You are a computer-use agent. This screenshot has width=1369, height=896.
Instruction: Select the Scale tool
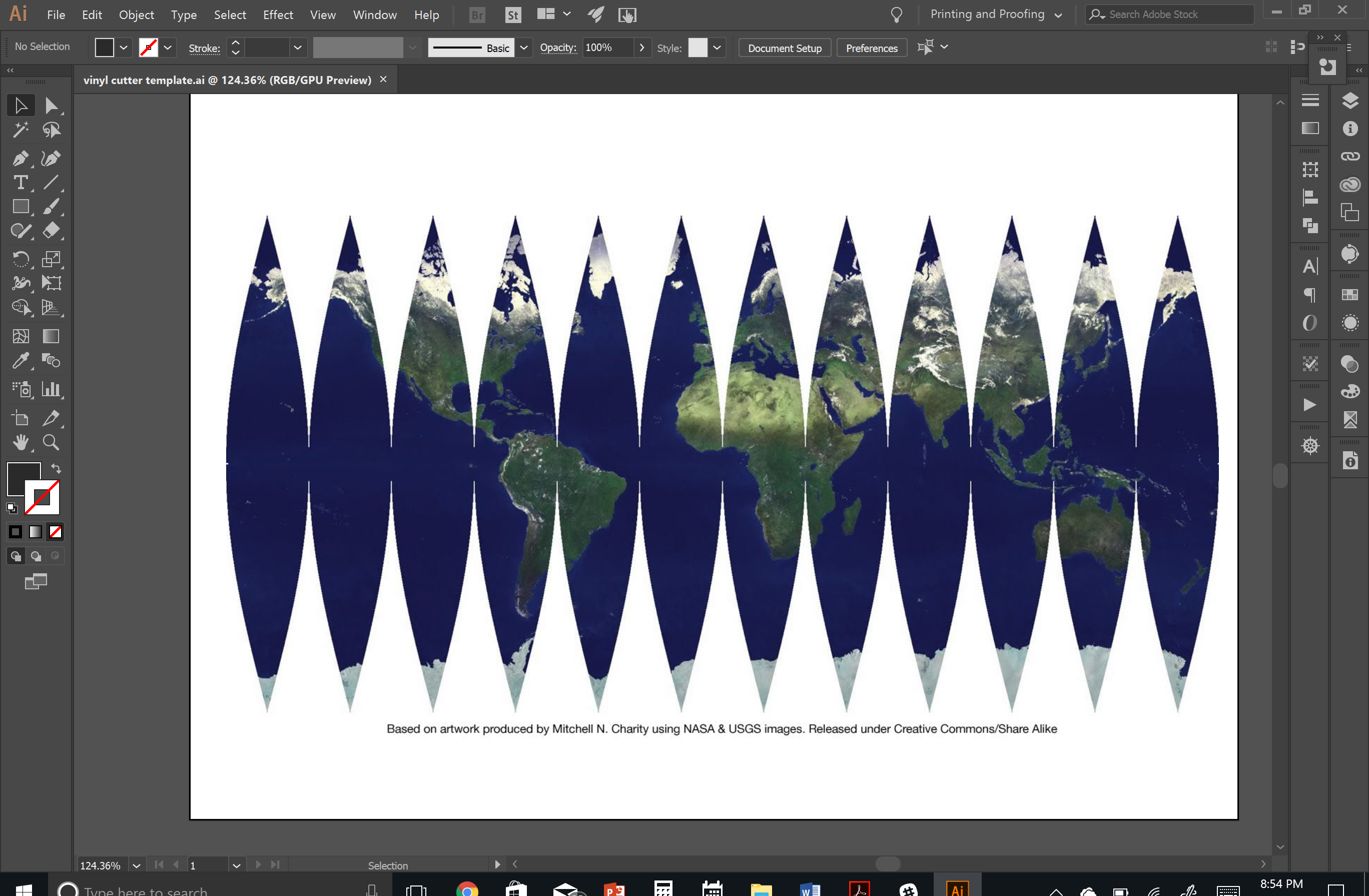click(x=51, y=259)
